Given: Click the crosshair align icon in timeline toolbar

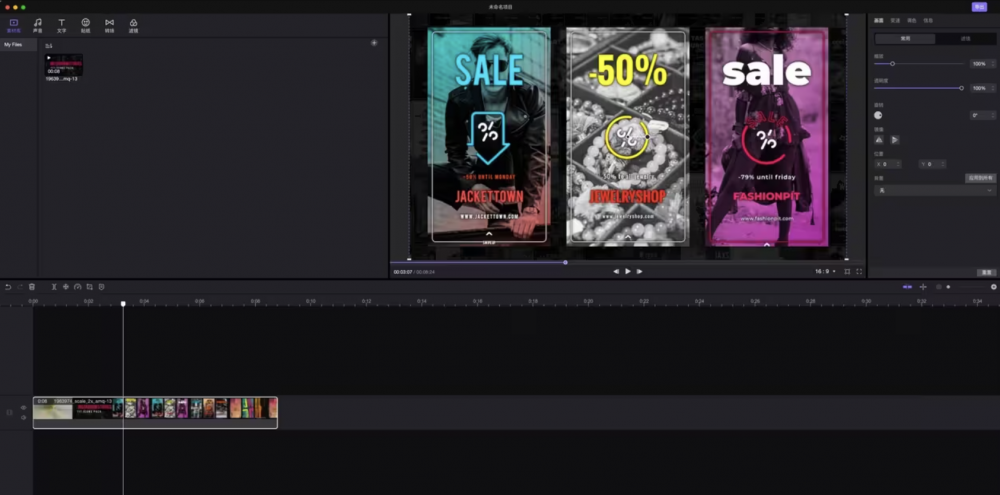Looking at the screenshot, I should point(923,287).
